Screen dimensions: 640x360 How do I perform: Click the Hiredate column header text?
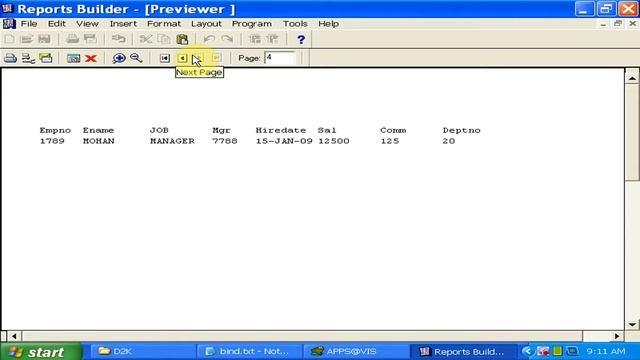[281, 130]
